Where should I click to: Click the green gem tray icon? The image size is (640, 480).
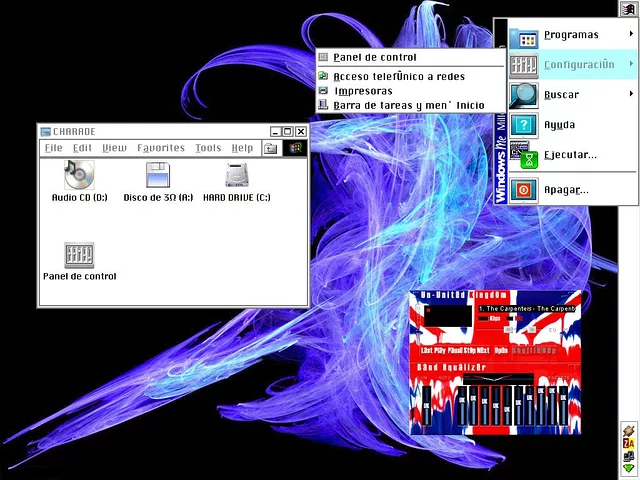629,468
